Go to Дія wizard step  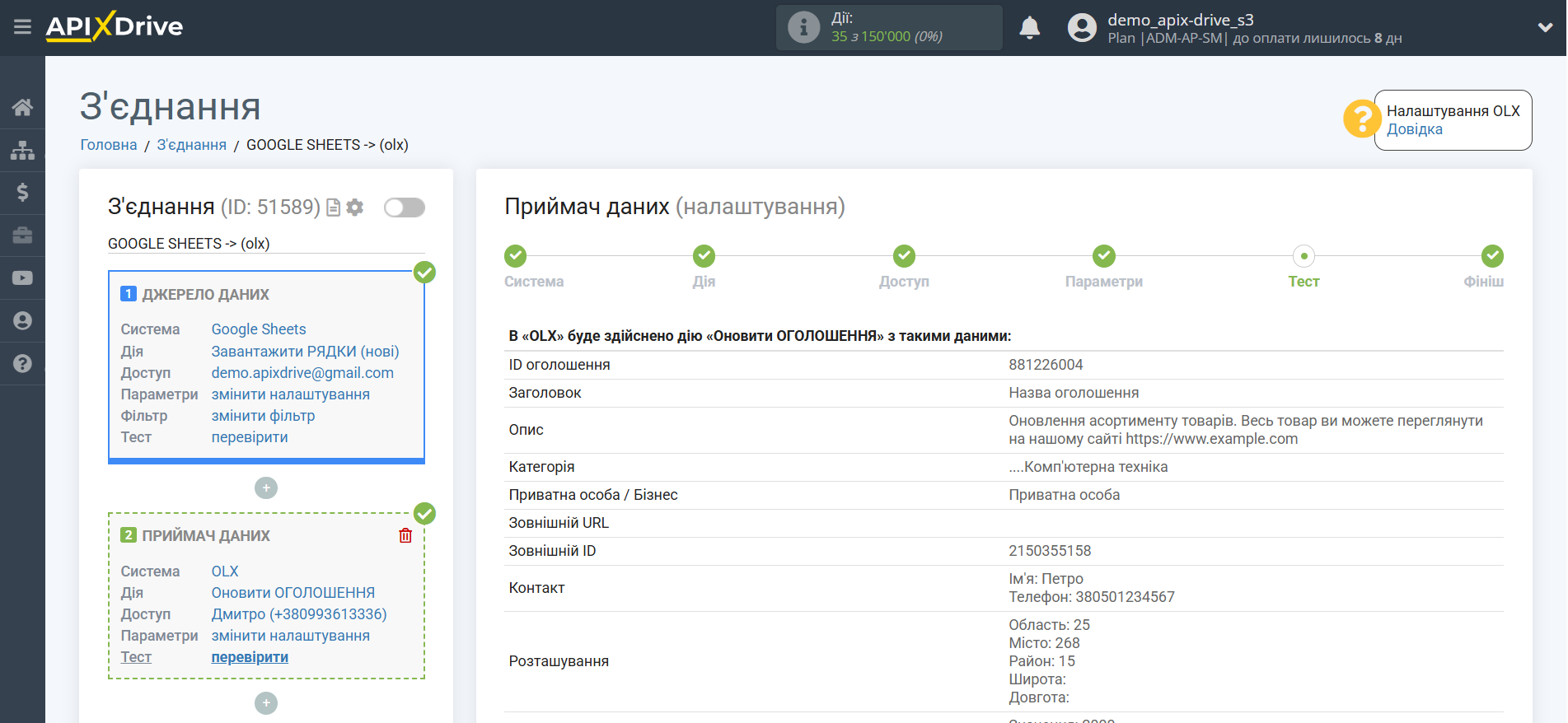pos(704,256)
